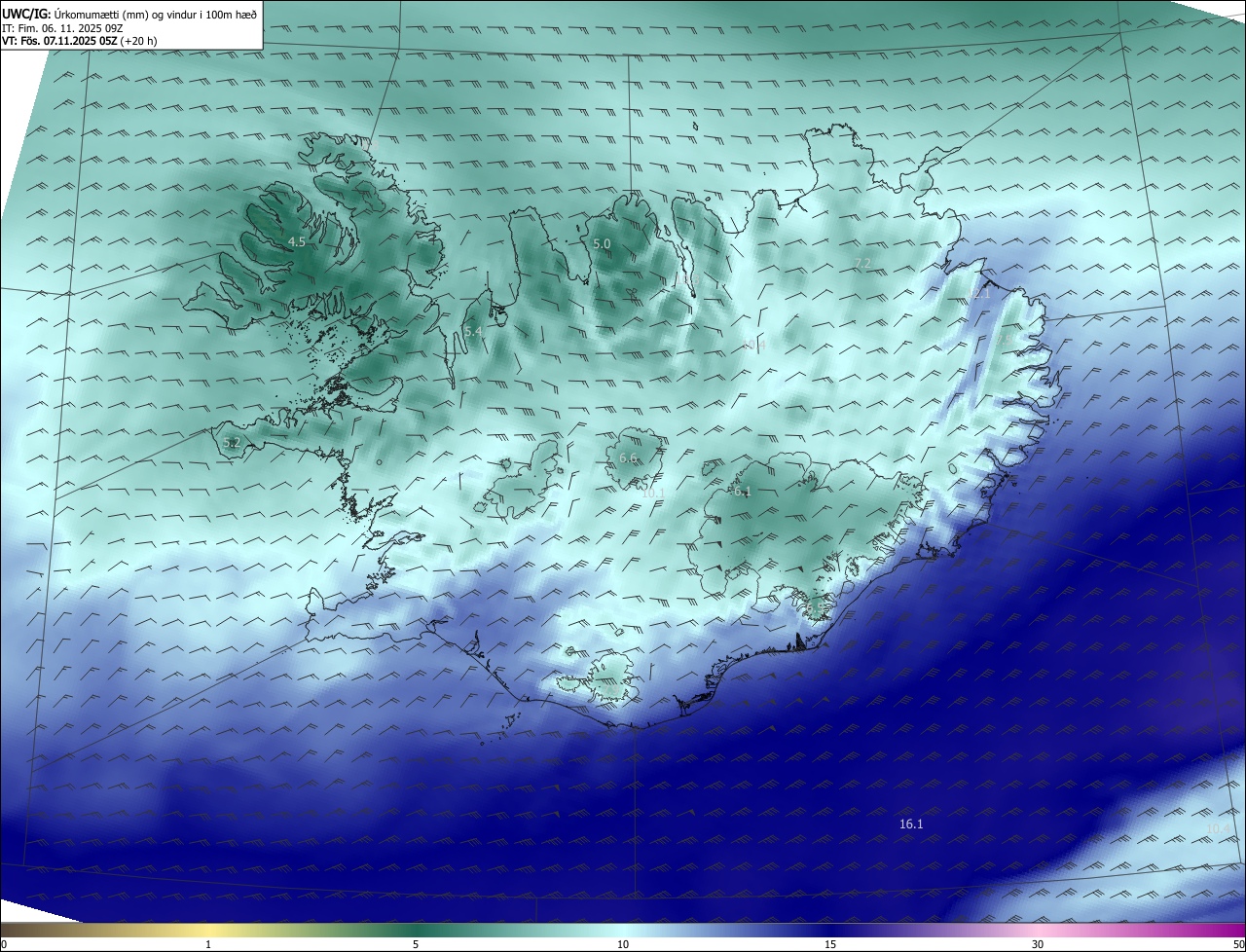The image size is (1246, 952).
Task: Click the 4.5 value over the Westfjords
Action: [297, 241]
